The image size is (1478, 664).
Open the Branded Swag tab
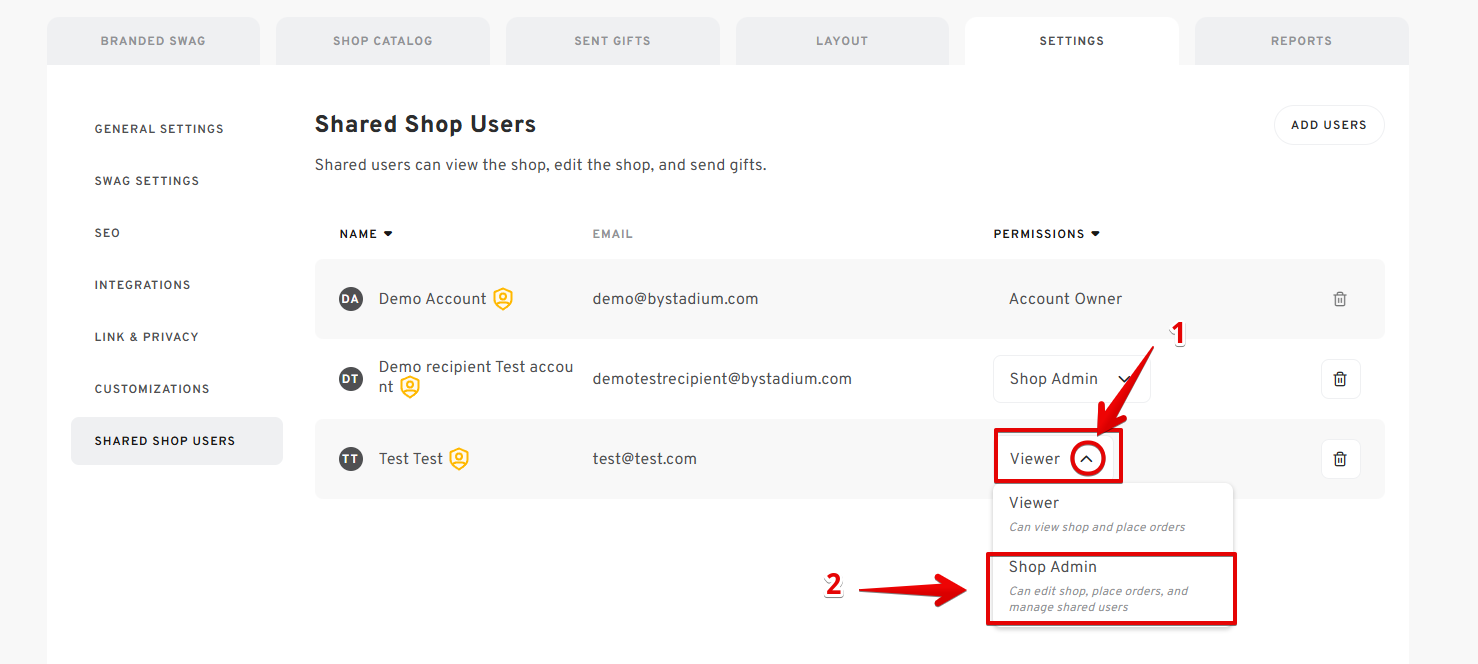(153, 41)
